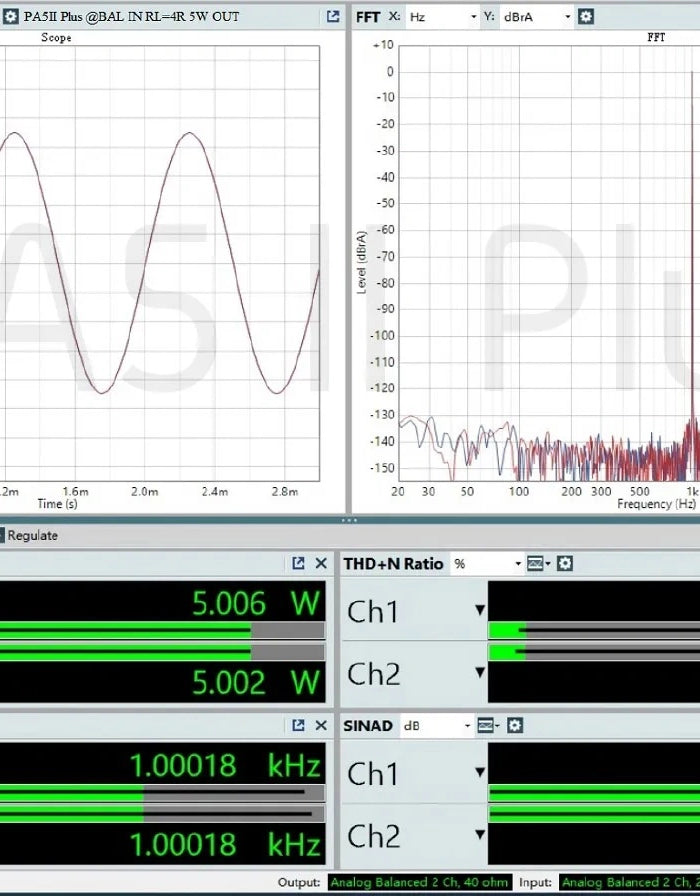Click the splitter handle between graphs and meters
The image size is (700, 896).
coord(349,520)
